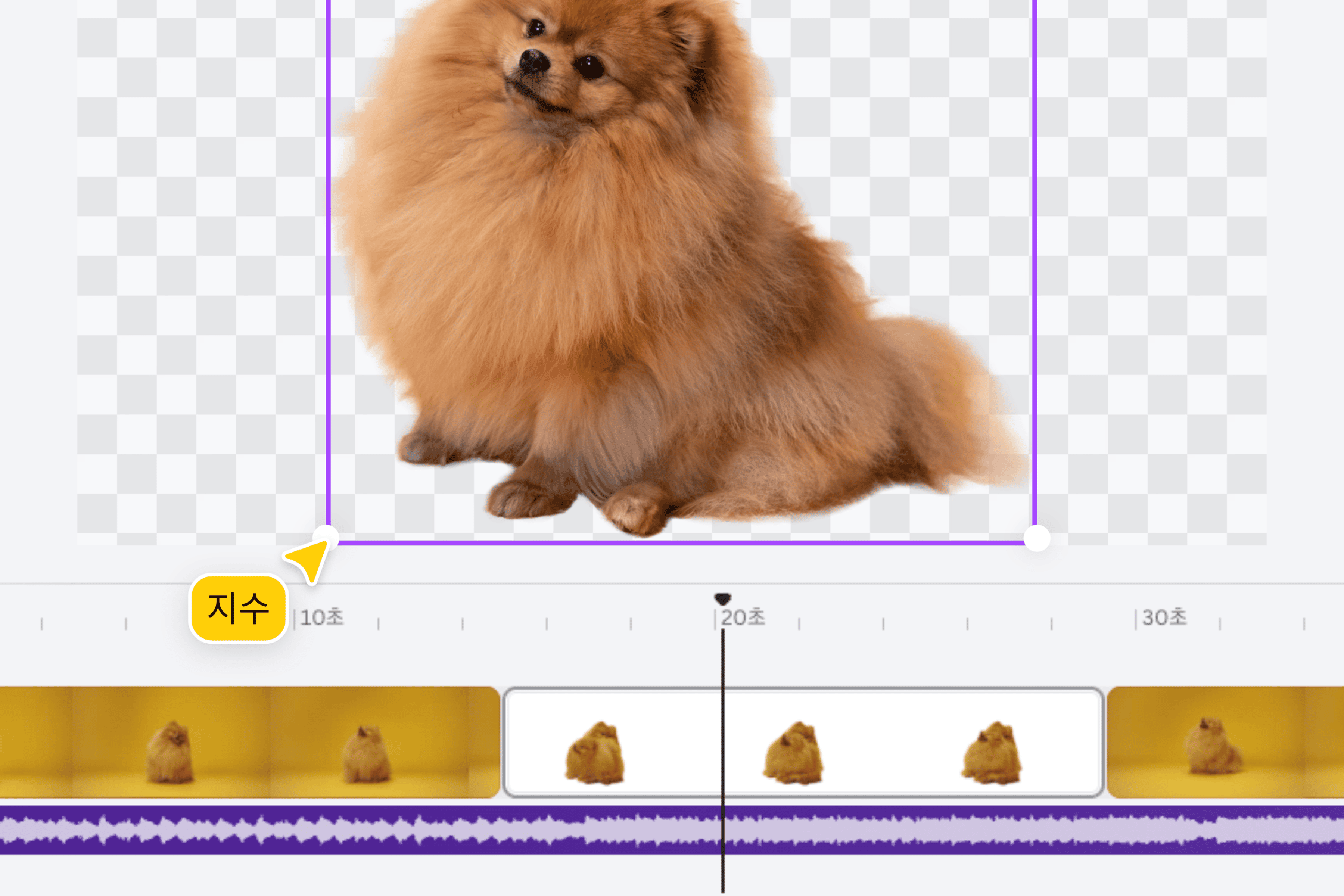Select the white background-removed dog clip
Screen dimensions: 1344x896
803,742
